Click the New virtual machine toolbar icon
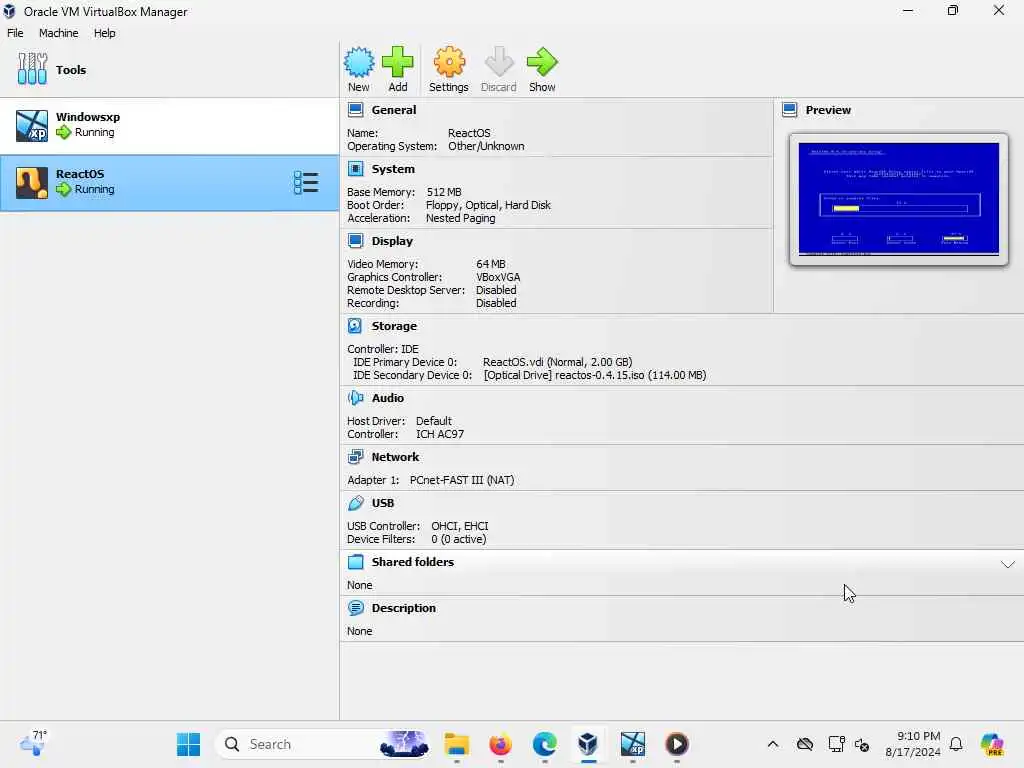 pyautogui.click(x=359, y=63)
